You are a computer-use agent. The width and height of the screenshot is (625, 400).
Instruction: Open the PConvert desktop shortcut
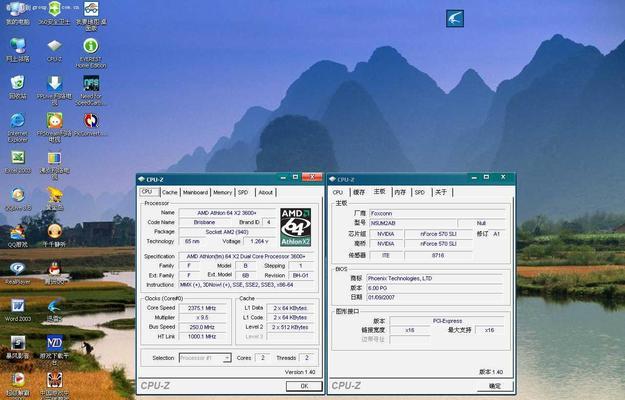point(91,125)
